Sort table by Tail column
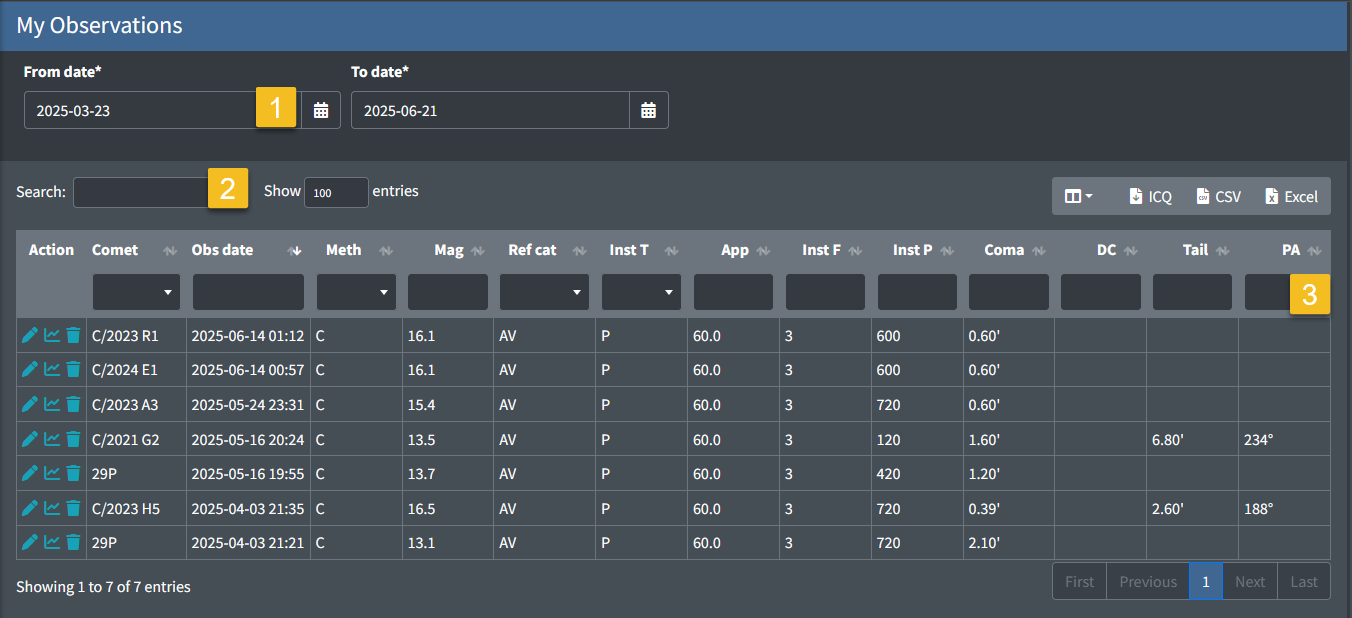 tap(1192, 250)
